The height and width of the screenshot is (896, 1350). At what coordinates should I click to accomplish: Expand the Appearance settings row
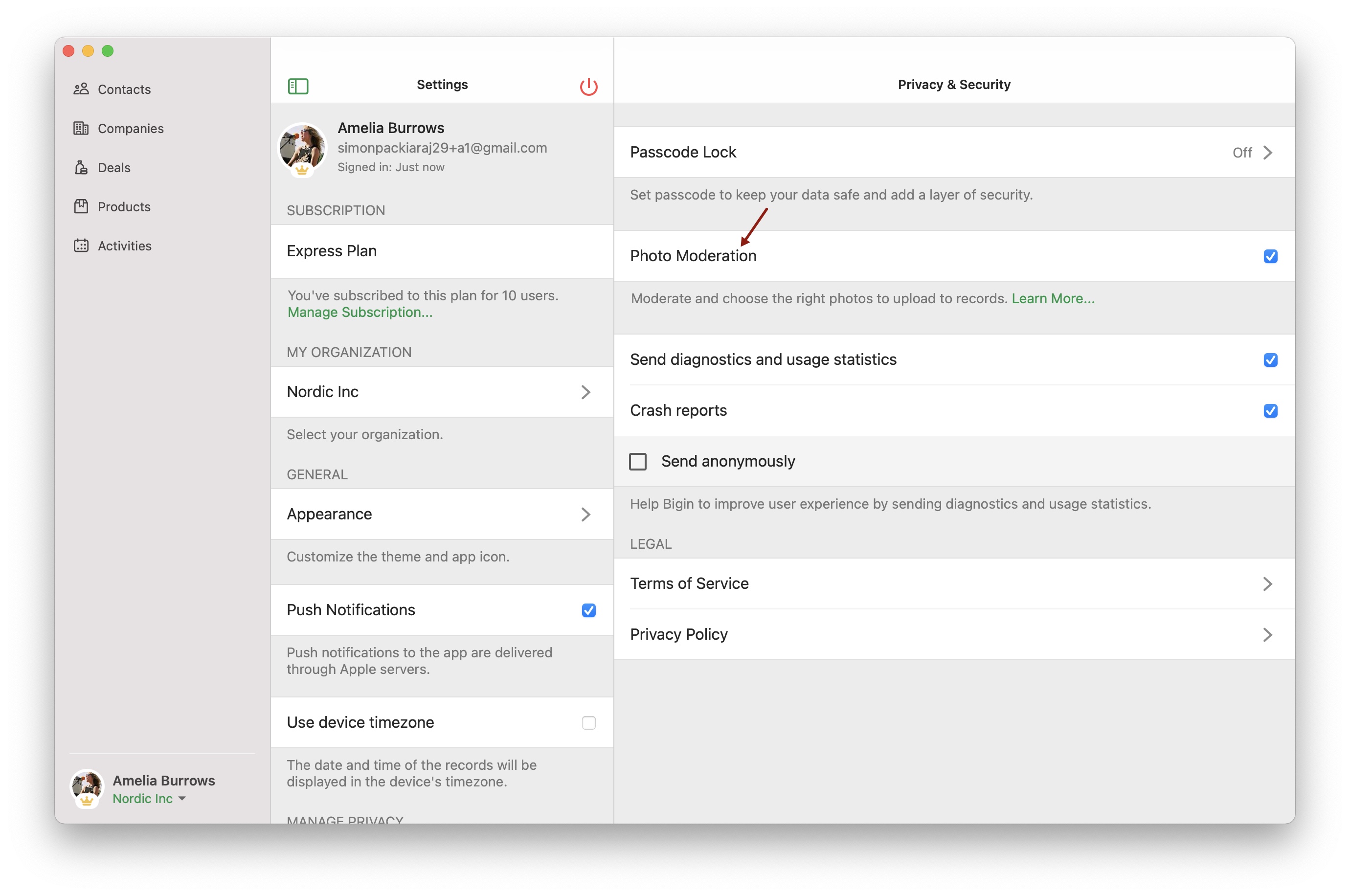click(x=585, y=515)
